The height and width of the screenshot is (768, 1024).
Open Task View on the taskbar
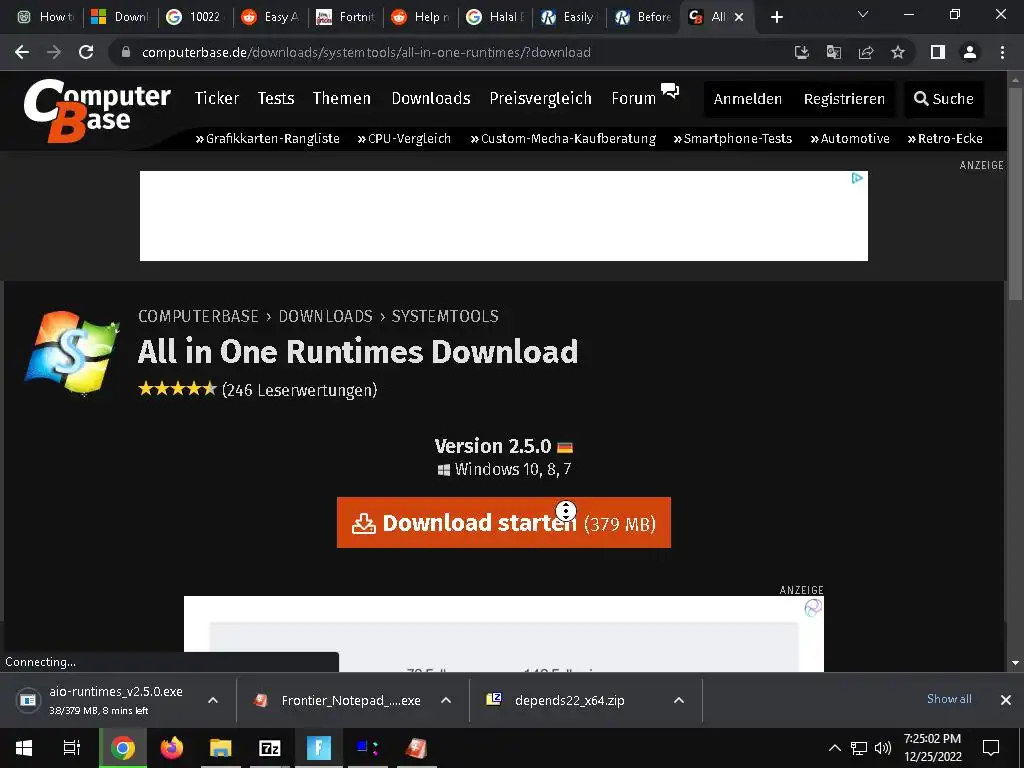click(72, 748)
